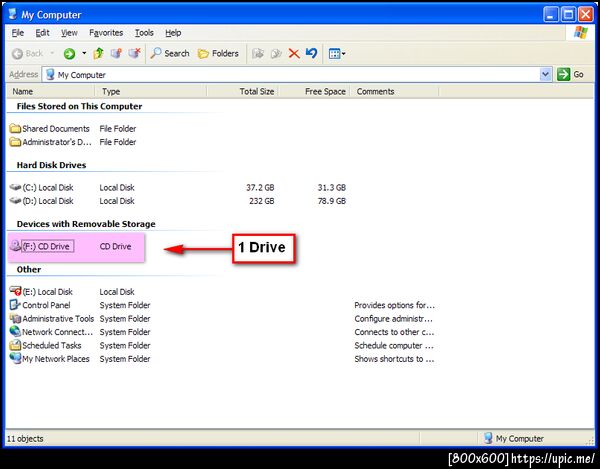
Task: Sort by the Name column header
Action: pyautogui.click(x=51, y=91)
